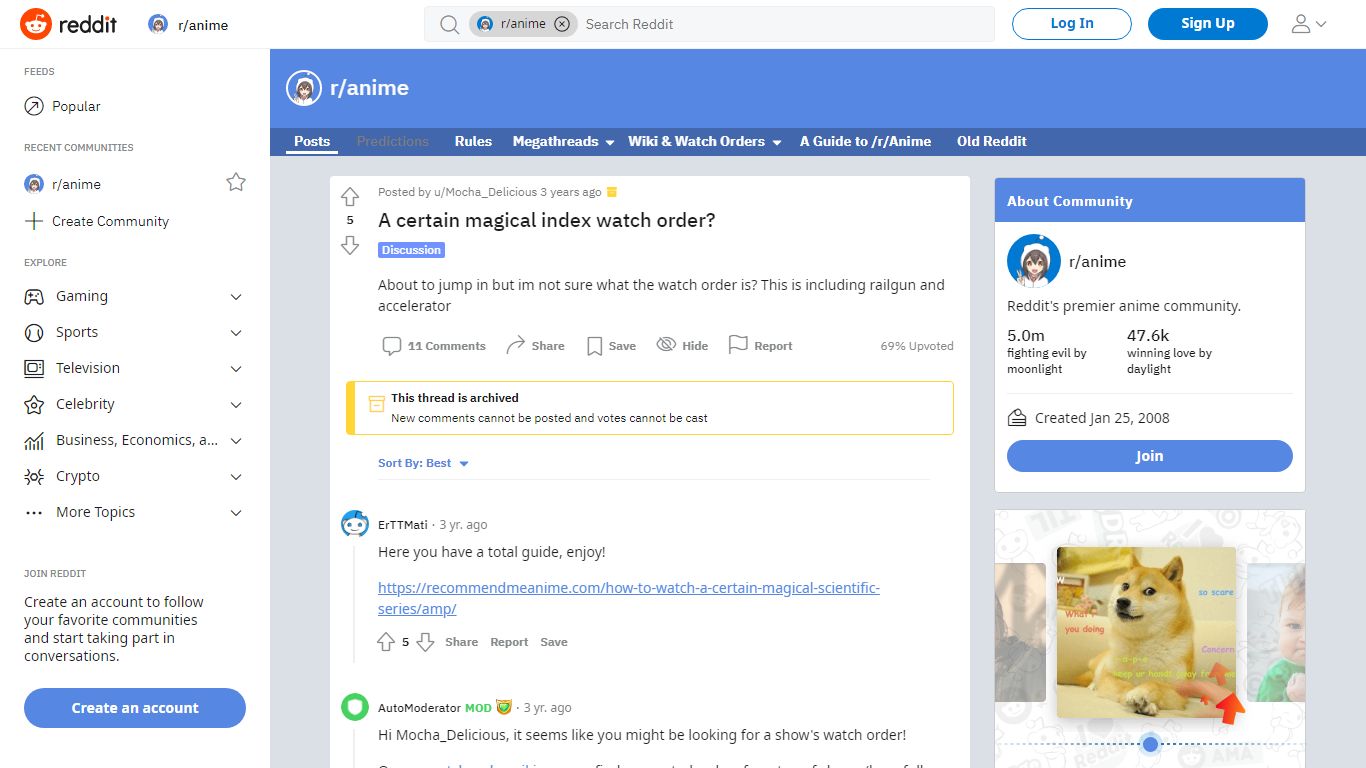Open Wiki & Watch Orders dropdown
The width and height of the screenshot is (1366, 768).
tap(704, 141)
